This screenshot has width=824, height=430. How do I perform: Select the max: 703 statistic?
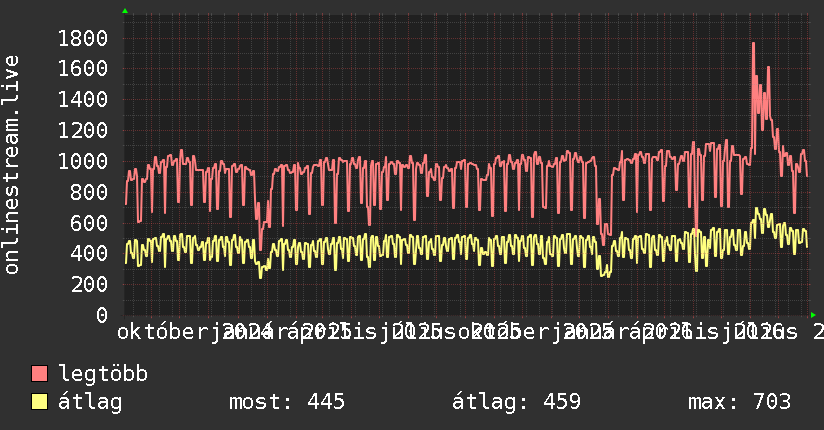coord(739,402)
